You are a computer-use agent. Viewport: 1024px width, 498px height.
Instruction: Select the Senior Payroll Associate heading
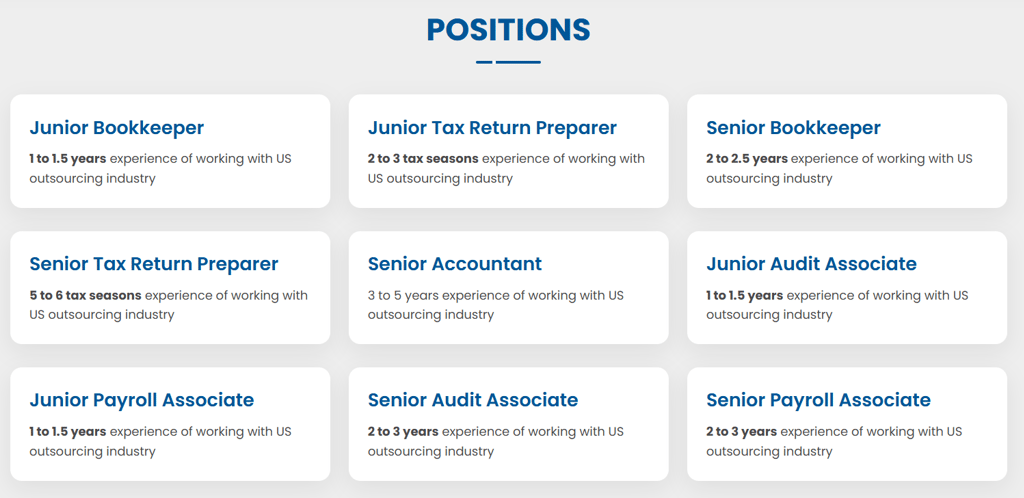pyautogui.click(x=818, y=400)
